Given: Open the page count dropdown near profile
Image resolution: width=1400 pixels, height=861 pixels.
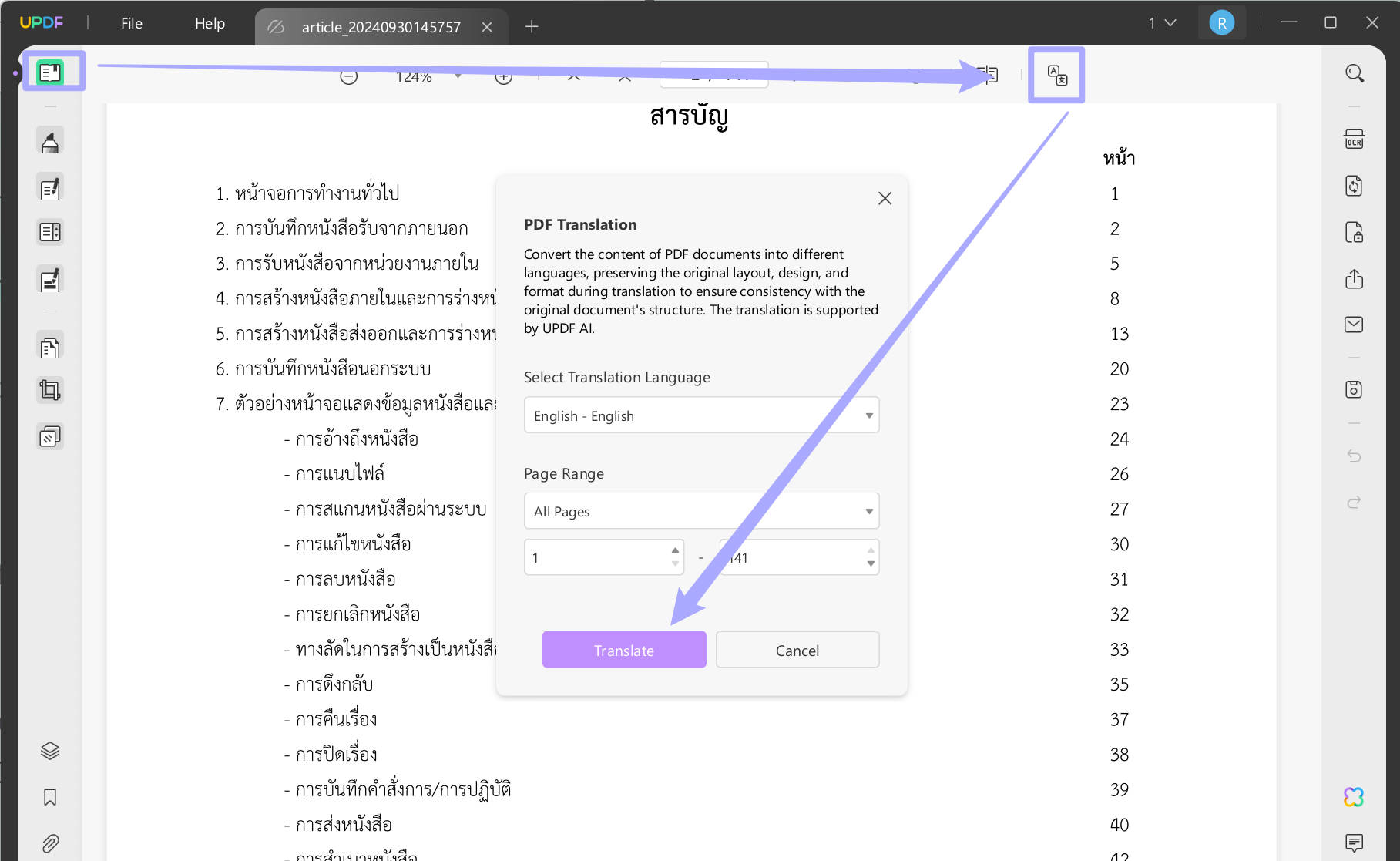Looking at the screenshot, I should 1162,22.
